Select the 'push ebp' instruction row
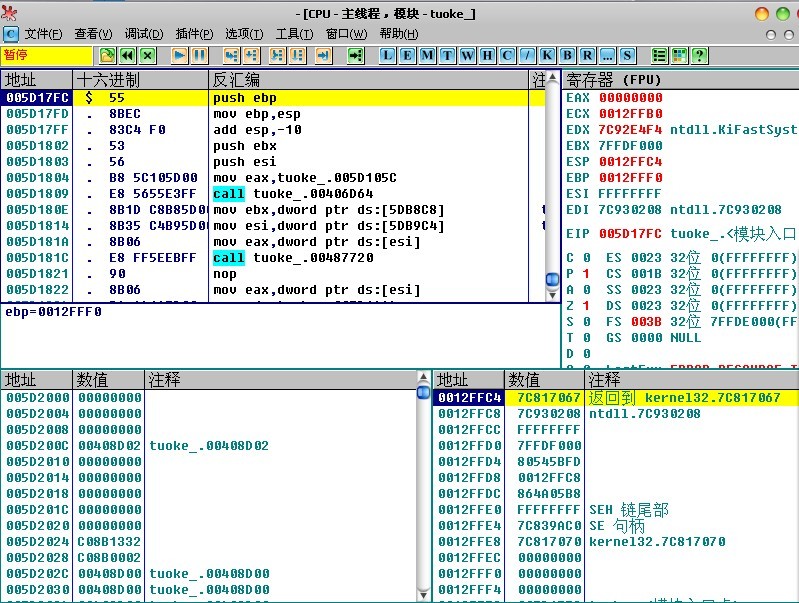The height and width of the screenshot is (603, 799). (273, 98)
